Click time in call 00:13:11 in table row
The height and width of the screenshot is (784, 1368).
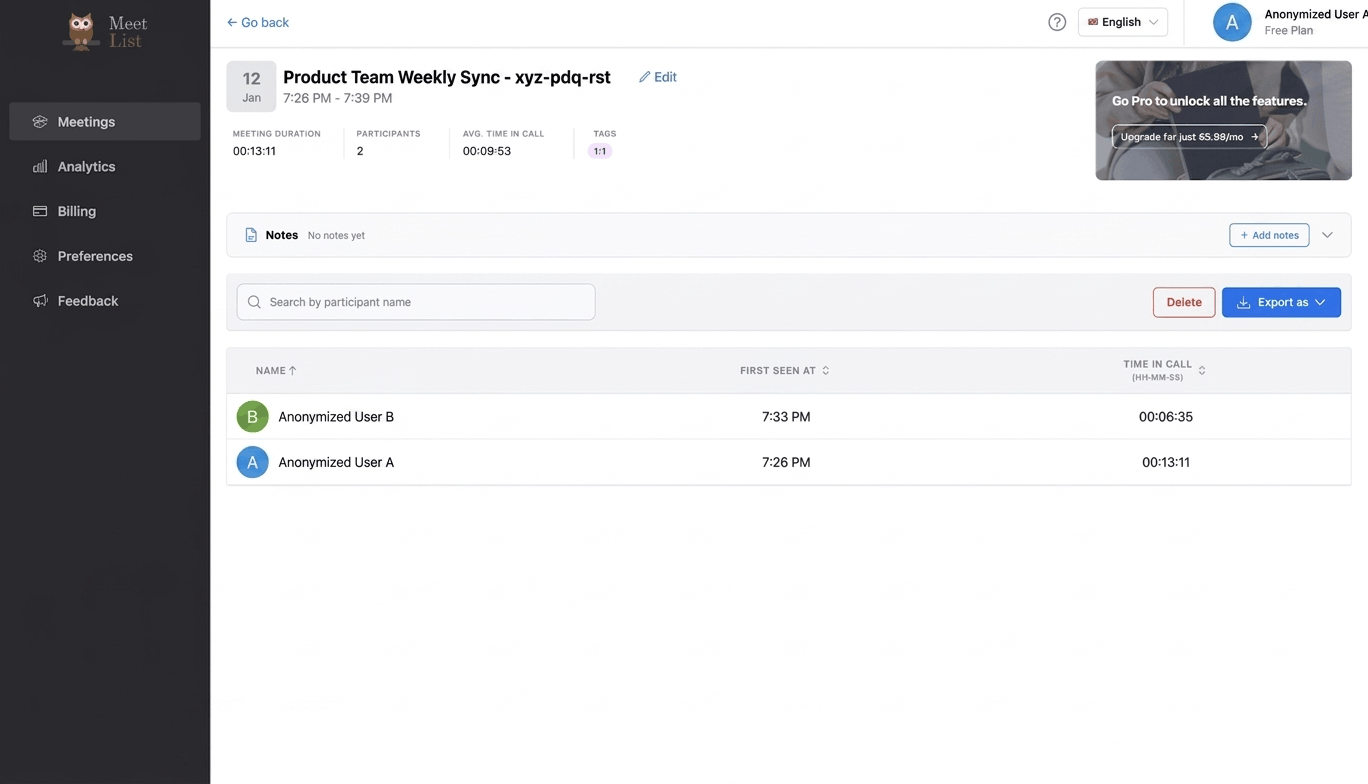point(1166,463)
